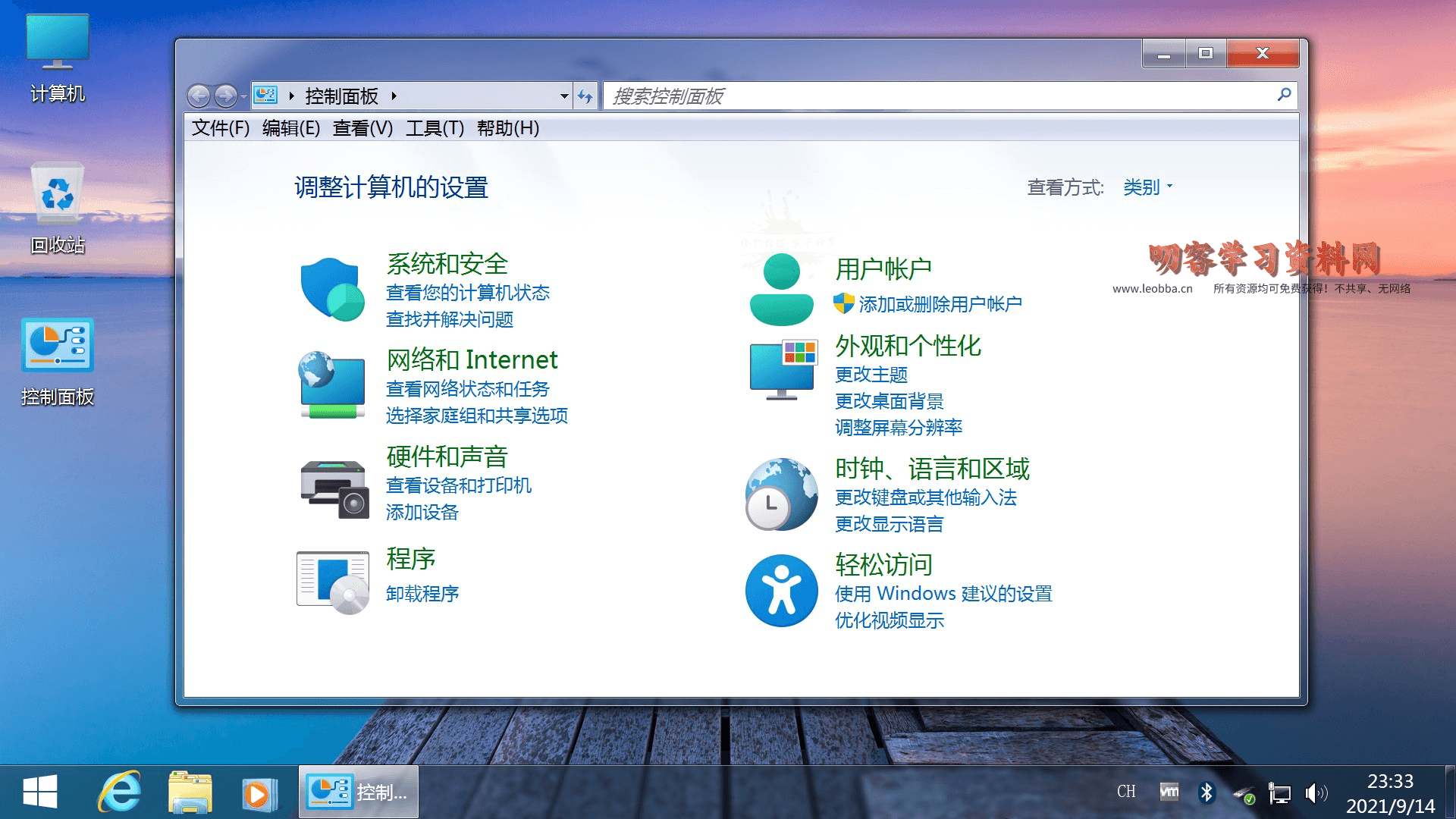Click the Ease of Access blue icon
The image size is (1456, 819).
click(x=781, y=591)
